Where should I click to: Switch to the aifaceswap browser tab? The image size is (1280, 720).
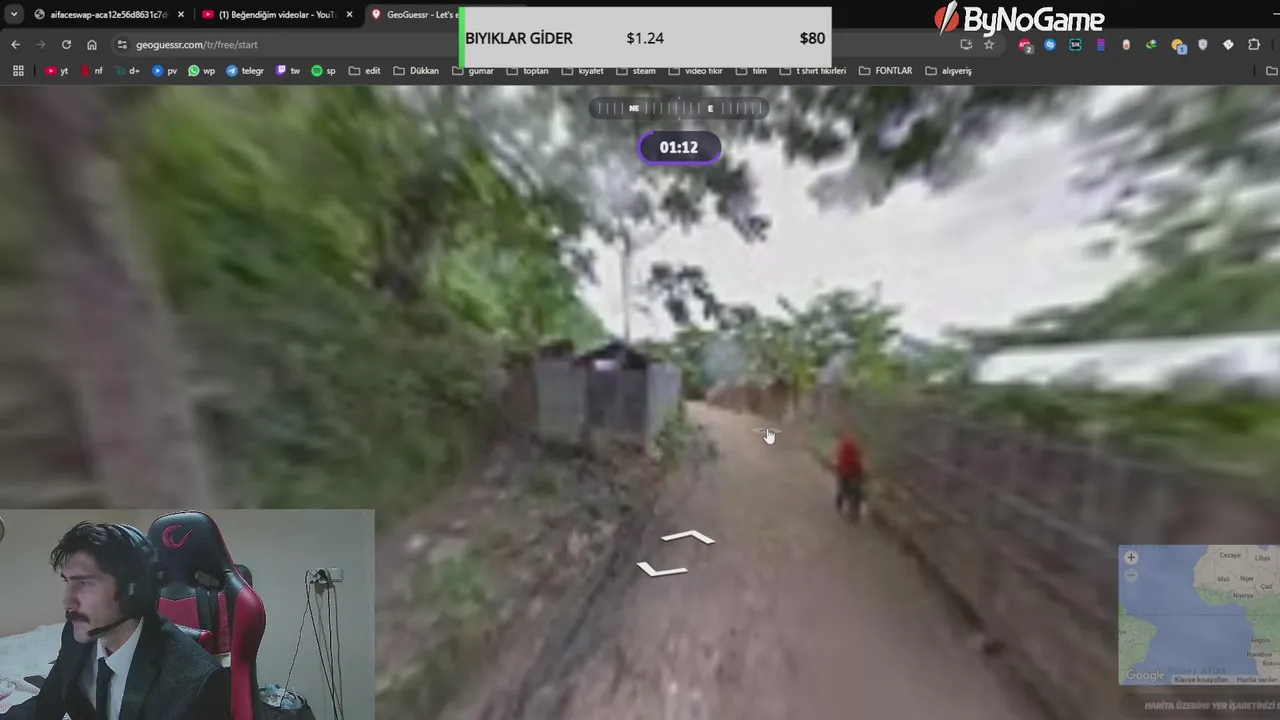[109, 14]
